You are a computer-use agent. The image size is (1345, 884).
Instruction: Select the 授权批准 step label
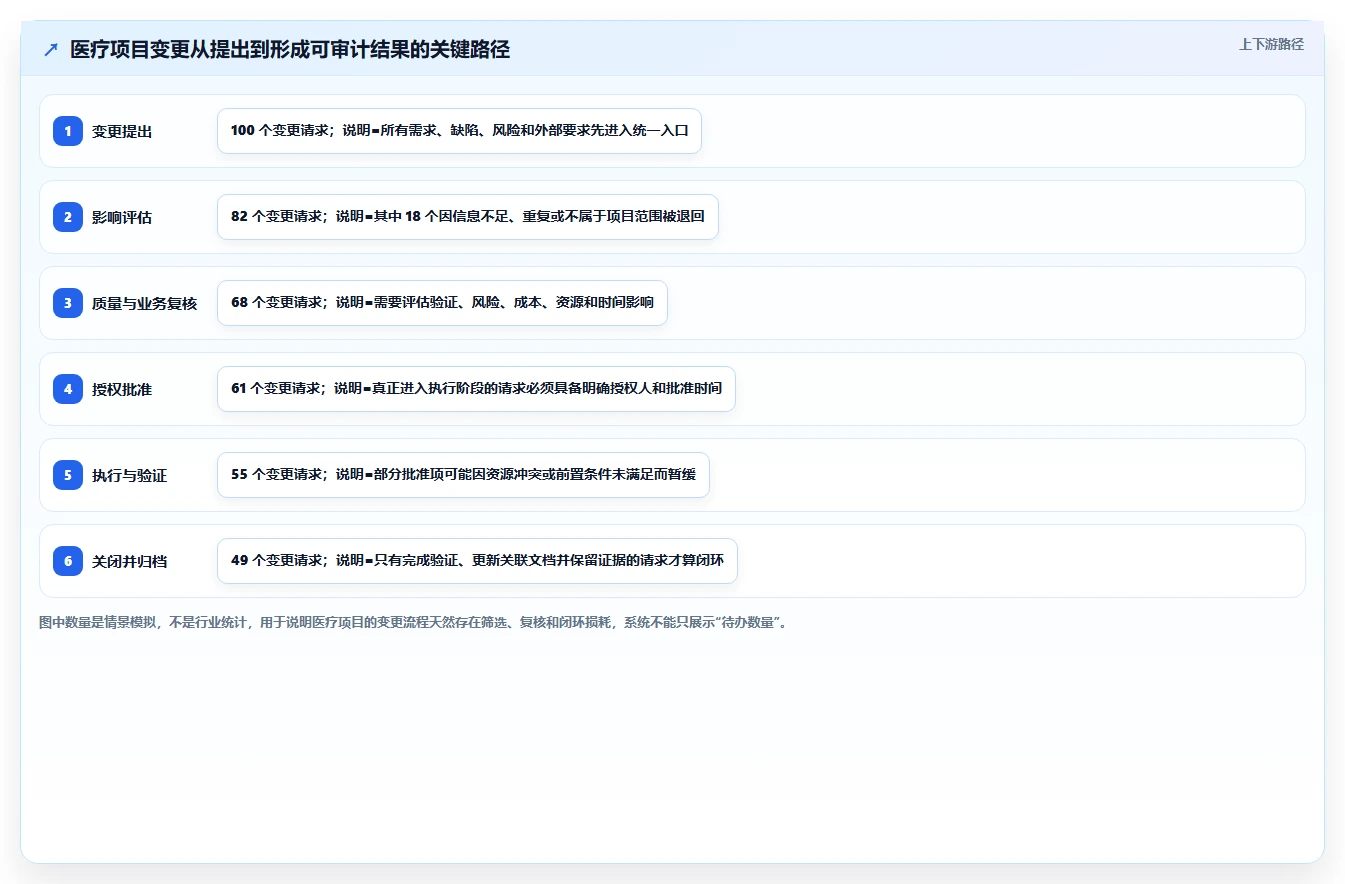click(x=122, y=390)
